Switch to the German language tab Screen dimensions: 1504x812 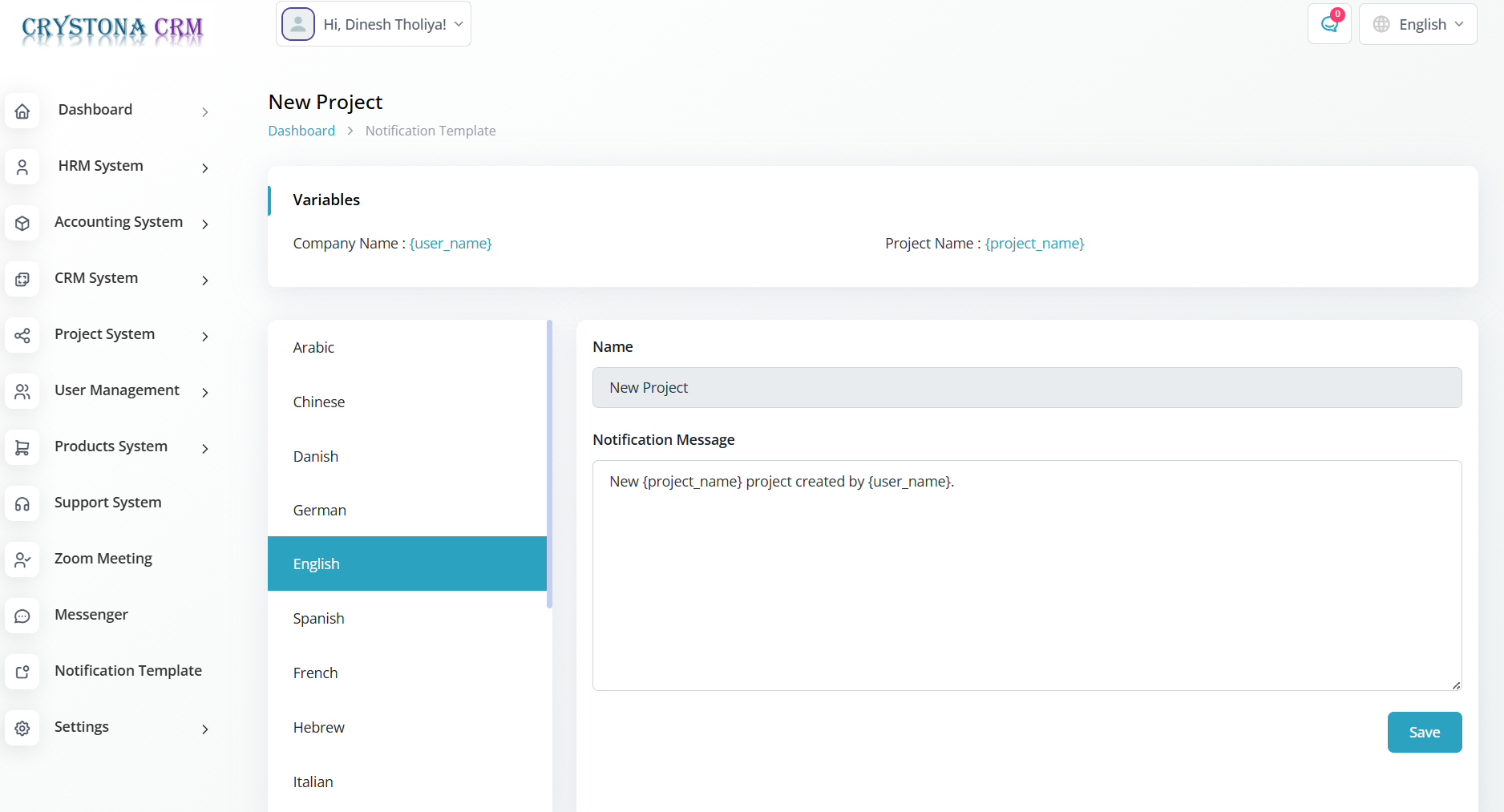point(319,510)
